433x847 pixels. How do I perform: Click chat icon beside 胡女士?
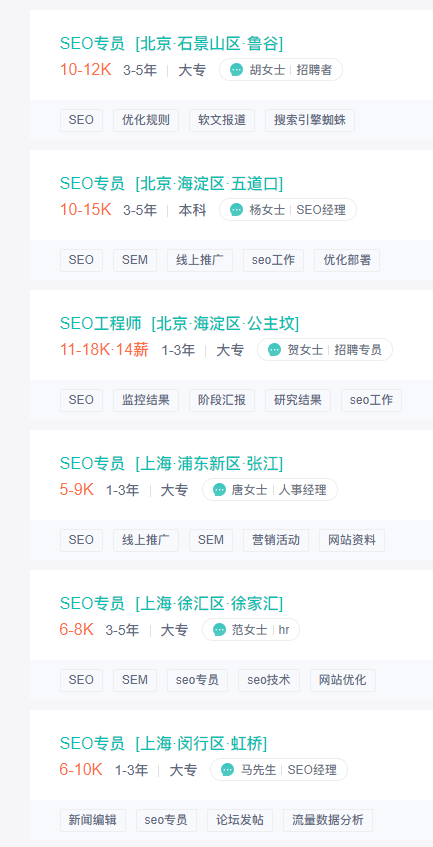(236, 70)
